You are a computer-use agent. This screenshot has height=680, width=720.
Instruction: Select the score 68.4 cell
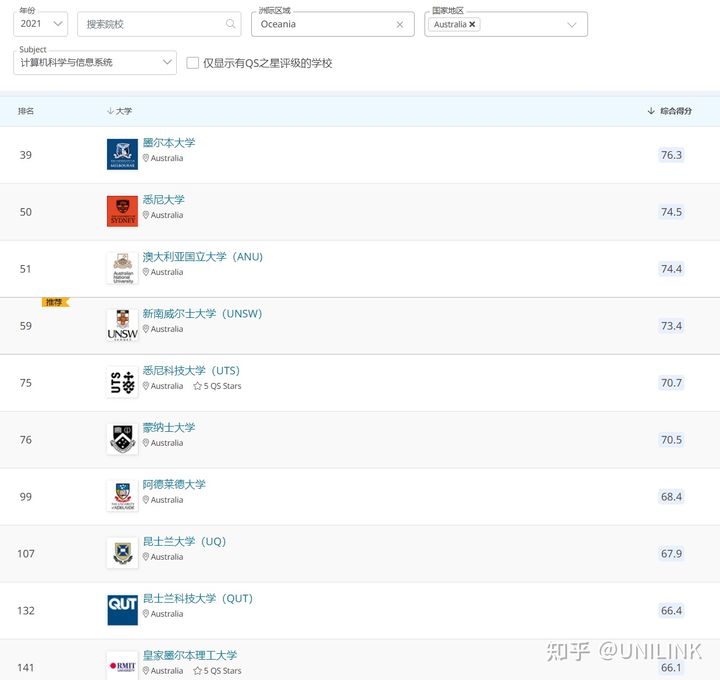[671, 497]
